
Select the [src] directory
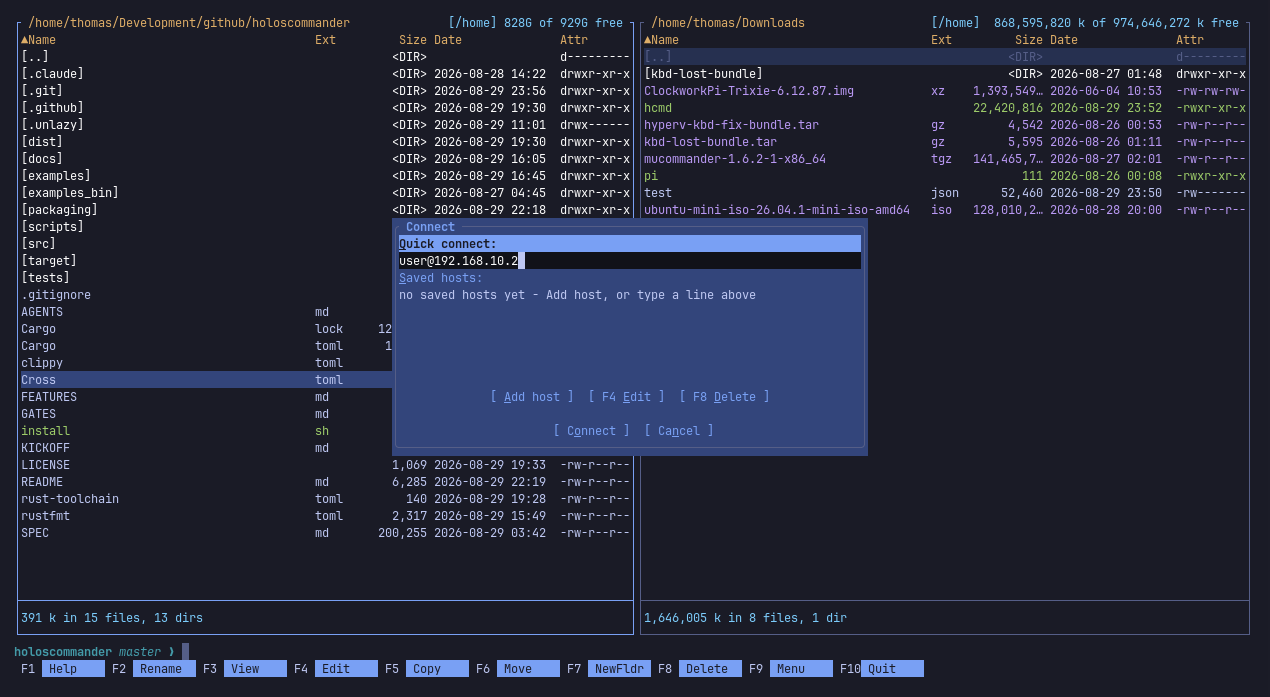coord(206,244)
